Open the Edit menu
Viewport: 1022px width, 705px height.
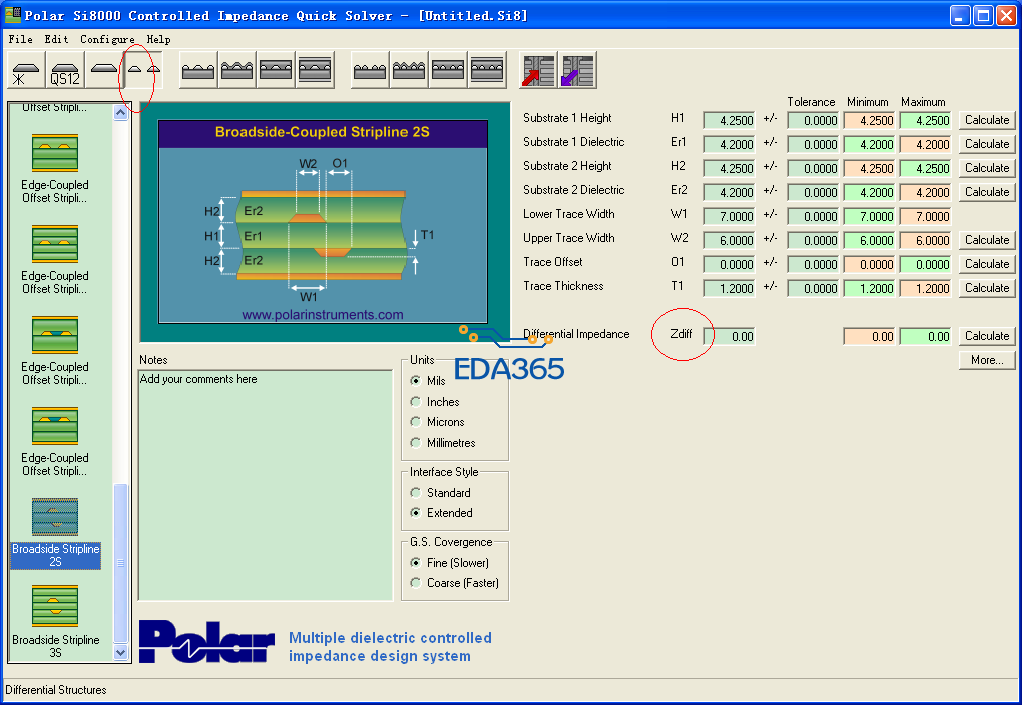tap(57, 39)
